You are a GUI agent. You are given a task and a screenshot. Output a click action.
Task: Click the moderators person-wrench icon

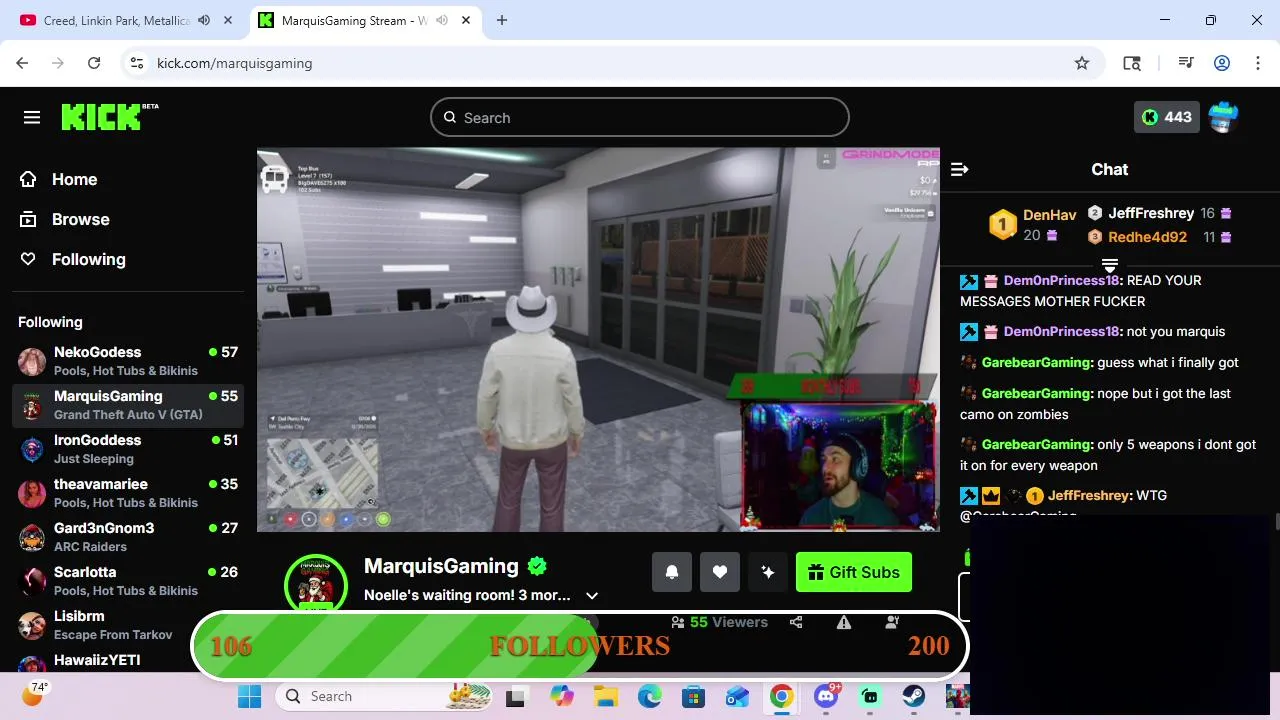pyautogui.click(x=892, y=622)
